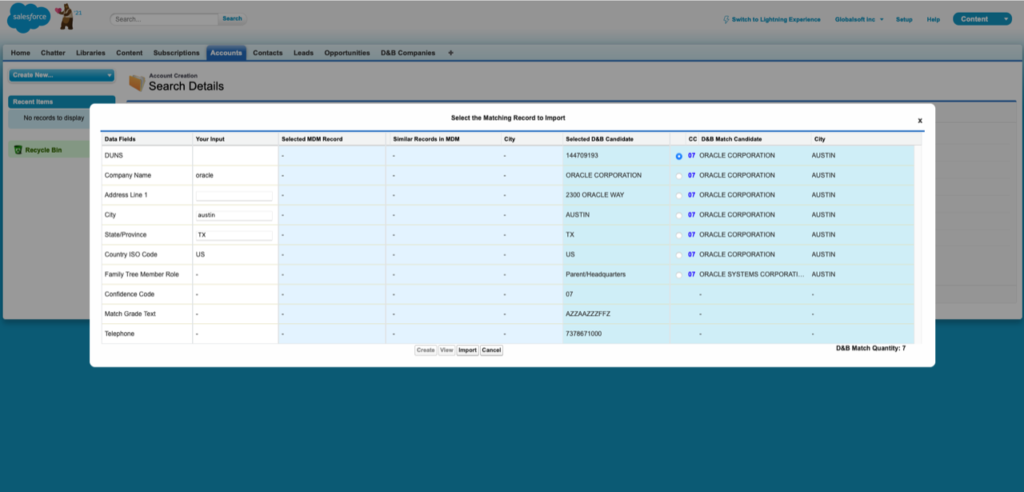Click the Data Fields column header
The height and width of the screenshot is (492, 1024).
pos(147,139)
